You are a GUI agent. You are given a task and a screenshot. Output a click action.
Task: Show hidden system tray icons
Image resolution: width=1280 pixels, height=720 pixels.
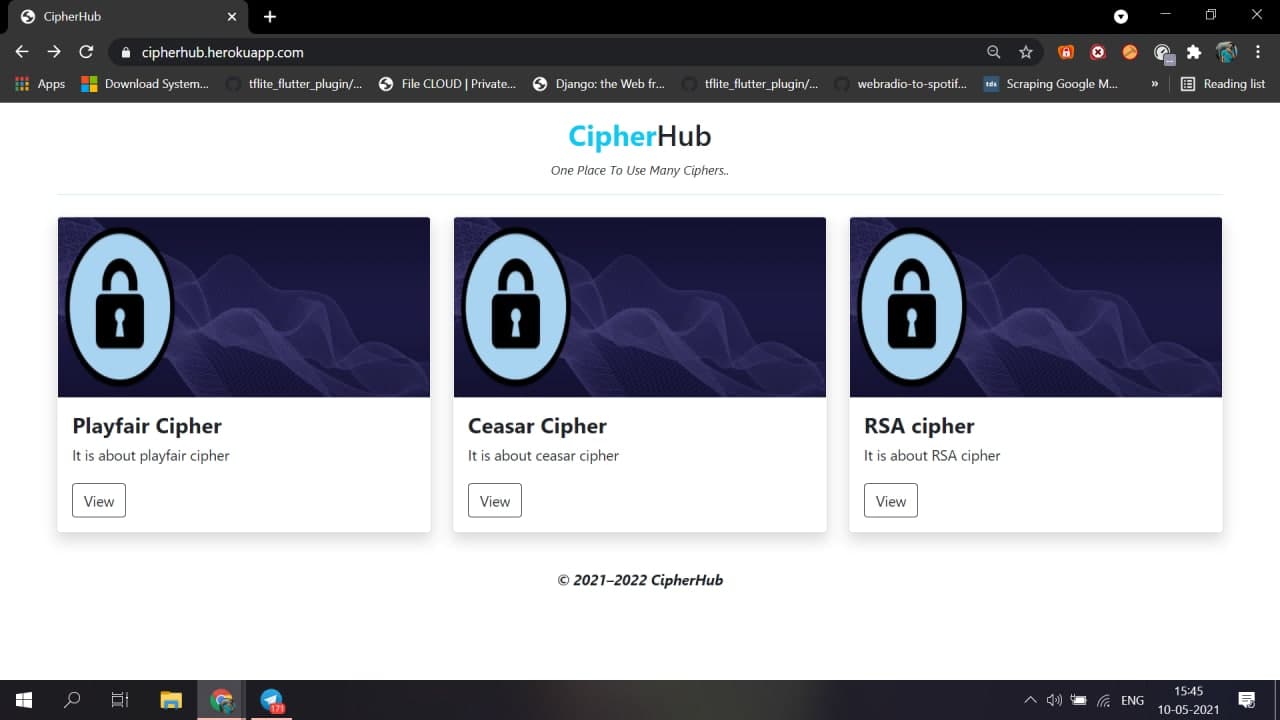pyautogui.click(x=1030, y=699)
